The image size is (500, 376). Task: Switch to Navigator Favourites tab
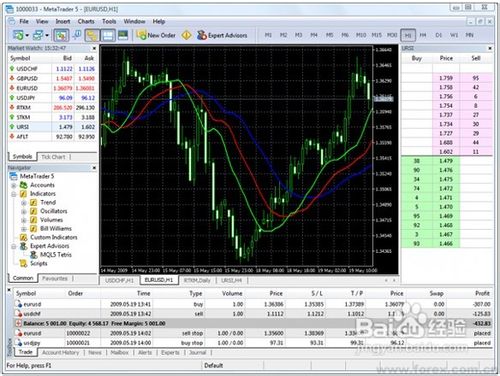[55, 278]
